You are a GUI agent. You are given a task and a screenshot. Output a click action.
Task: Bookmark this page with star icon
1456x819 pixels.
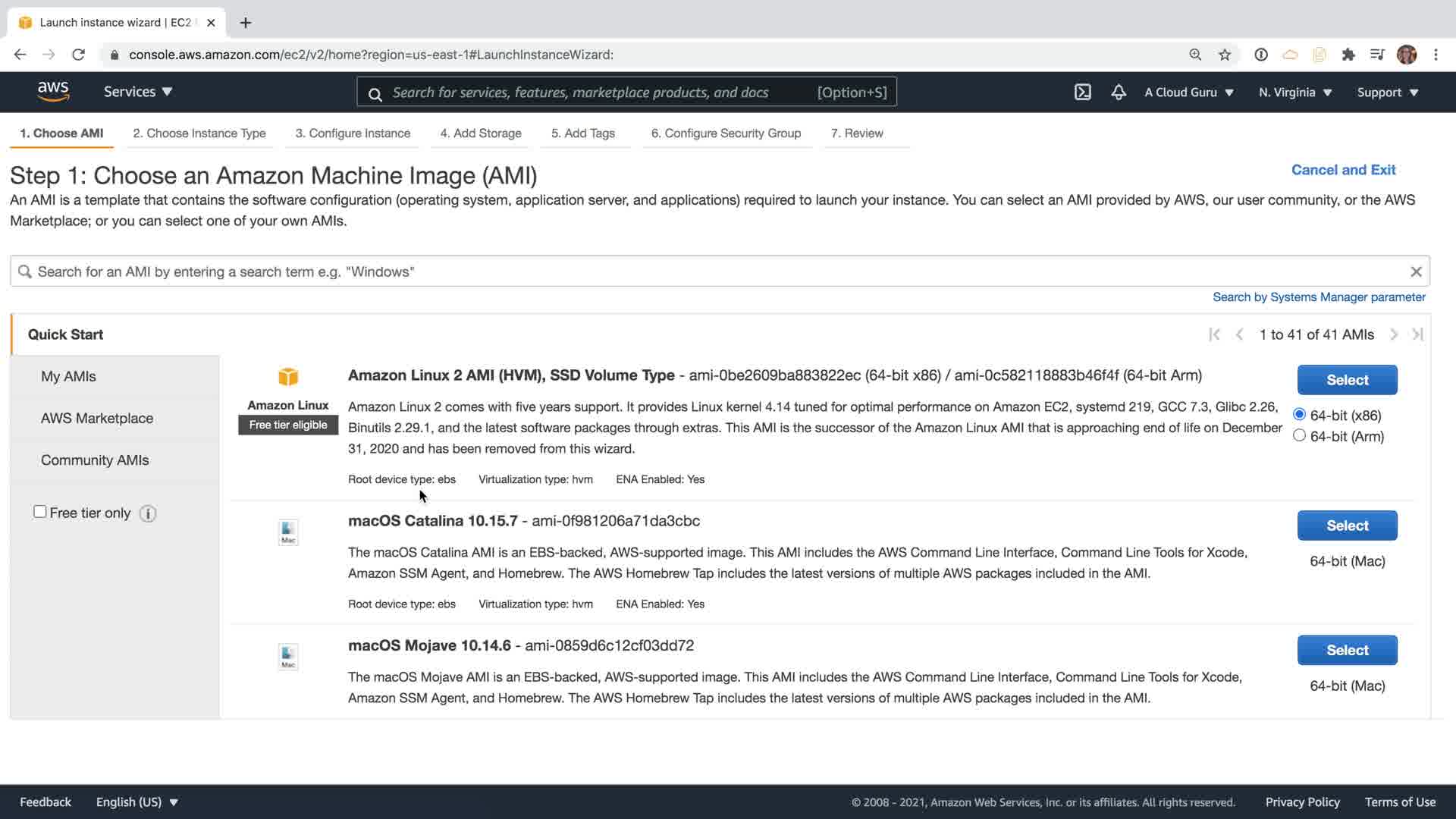1224,55
